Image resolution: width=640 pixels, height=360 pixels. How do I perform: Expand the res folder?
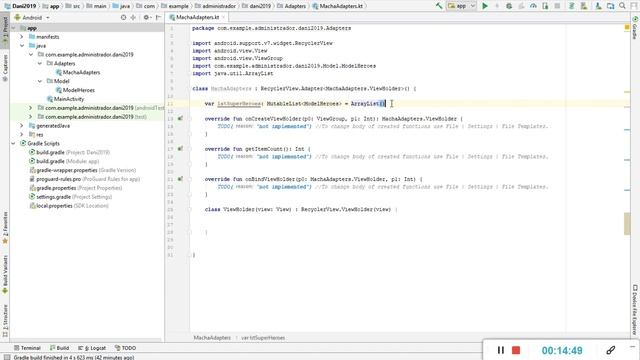[x=22, y=135]
